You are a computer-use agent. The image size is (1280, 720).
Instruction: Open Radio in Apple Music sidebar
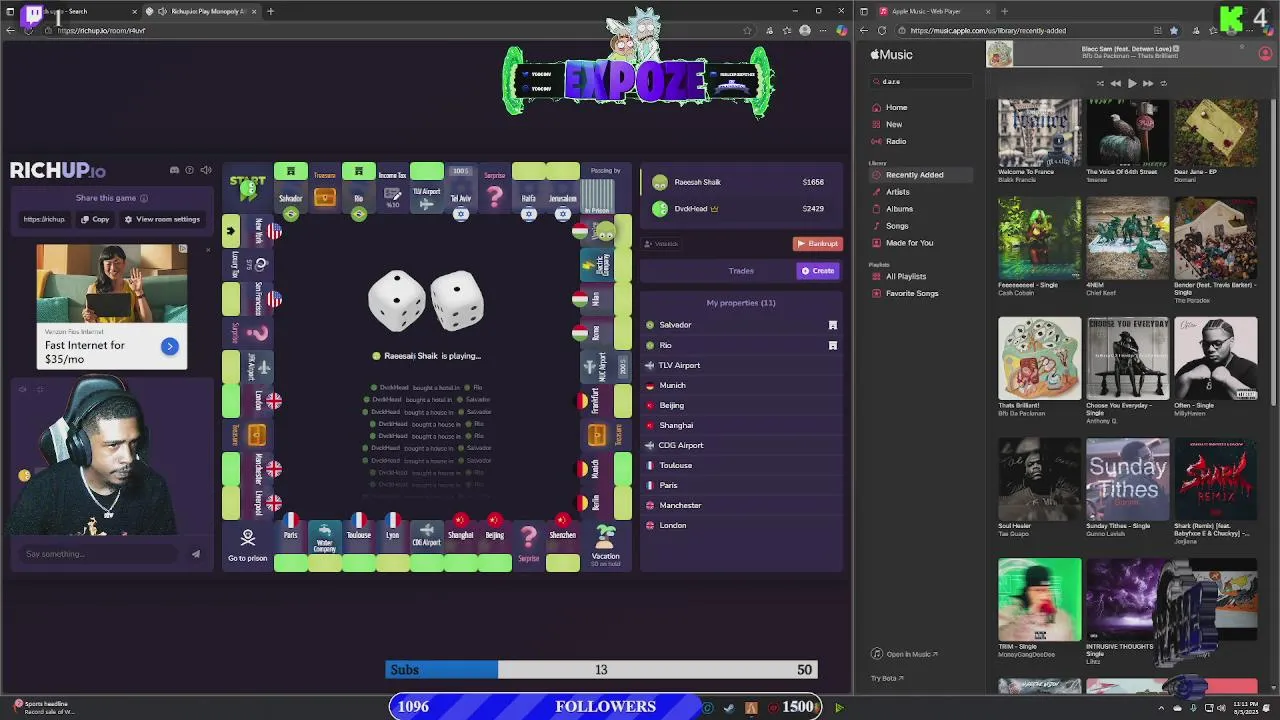[896, 141]
